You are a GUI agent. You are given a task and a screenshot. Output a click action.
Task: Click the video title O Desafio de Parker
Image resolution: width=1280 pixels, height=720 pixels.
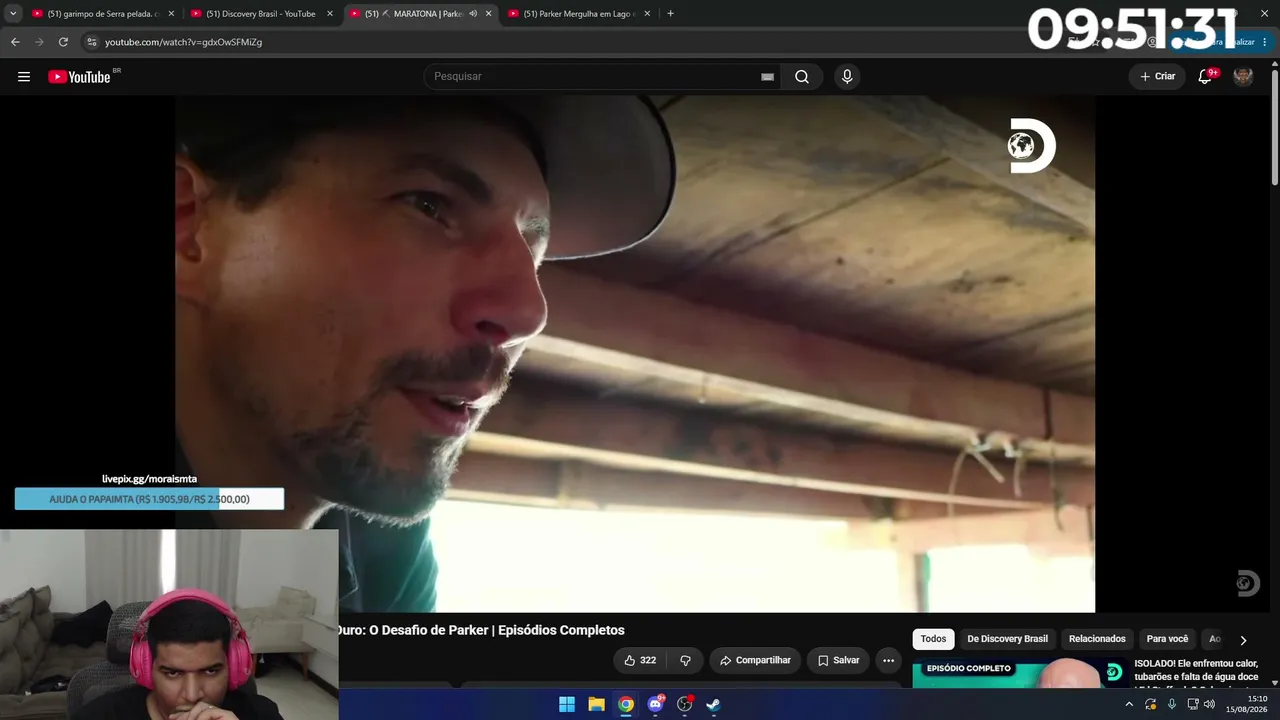click(481, 630)
